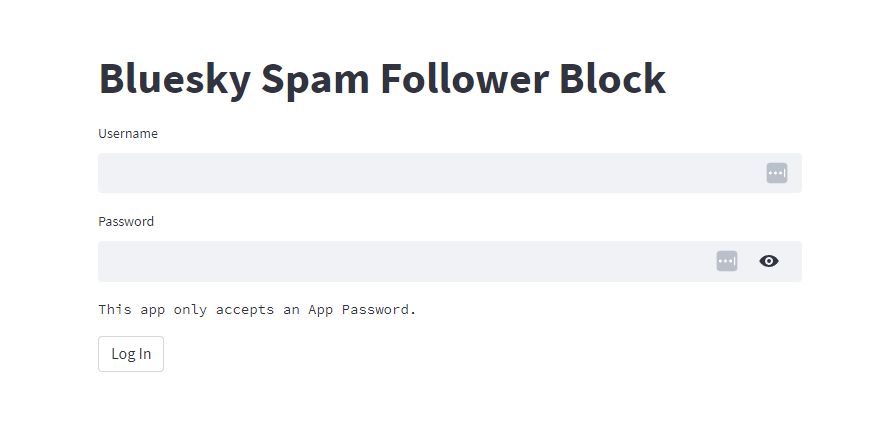Viewport: 876px width, 430px height.
Task: Click the password manager icon in Password field
Action: pyautogui.click(x=727, y=261)
